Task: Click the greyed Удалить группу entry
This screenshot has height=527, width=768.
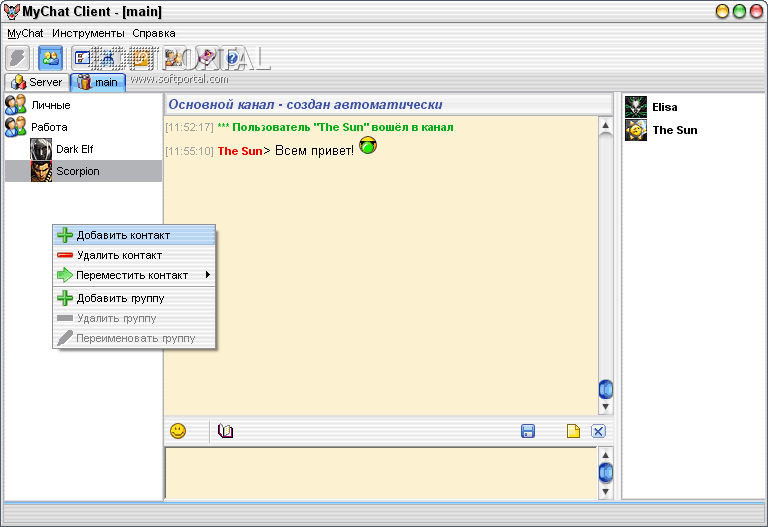Action: click(x=134, y=318)
